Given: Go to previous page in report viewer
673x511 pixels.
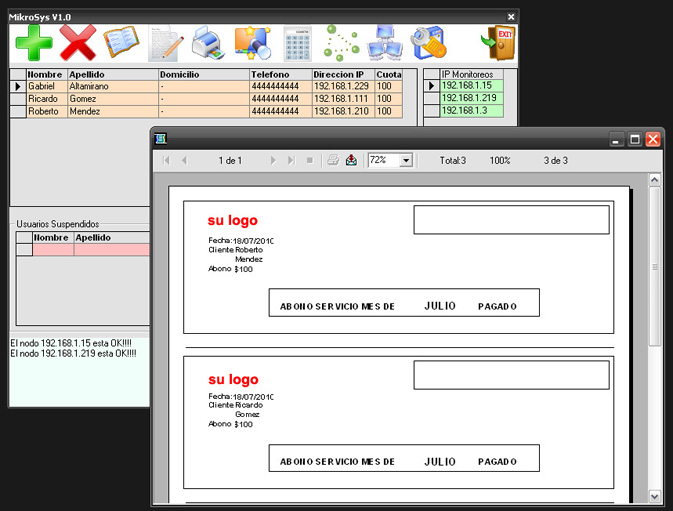Looking at the screenshot, I should [x=184, y=160].
